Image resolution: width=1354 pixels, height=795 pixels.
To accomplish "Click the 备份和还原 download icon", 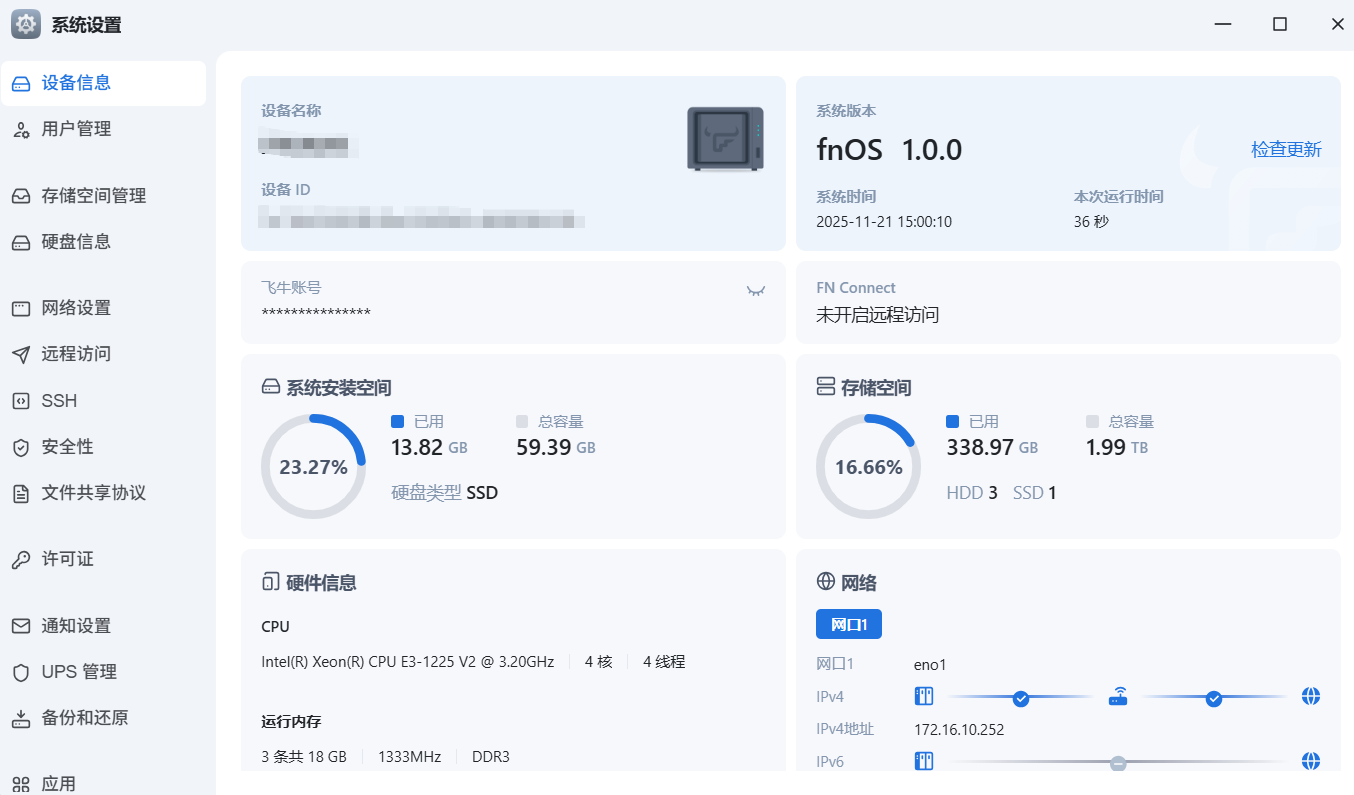I will (x=21, y=718).
